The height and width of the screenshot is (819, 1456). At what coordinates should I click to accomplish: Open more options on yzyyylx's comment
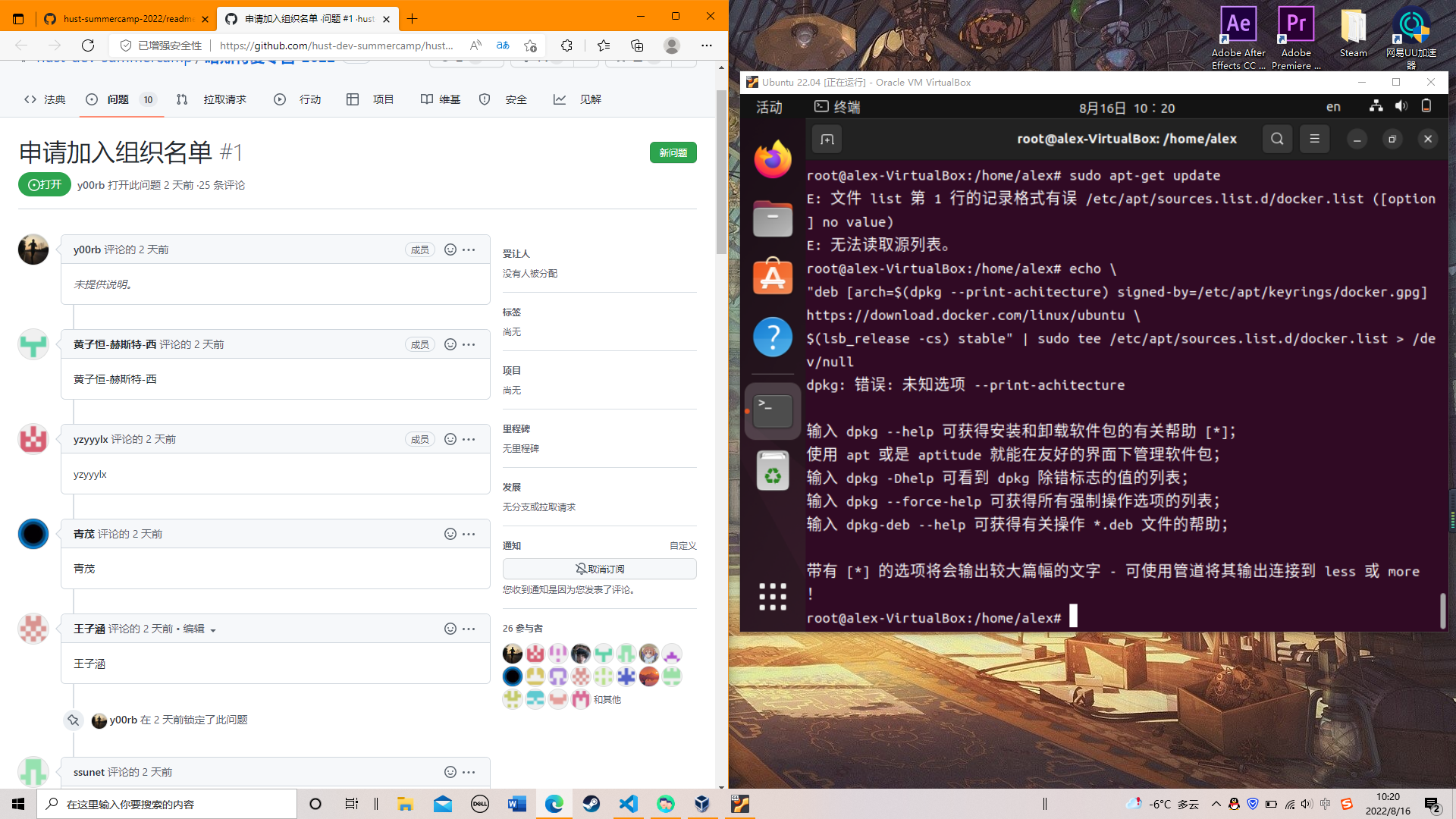[469, 439]
